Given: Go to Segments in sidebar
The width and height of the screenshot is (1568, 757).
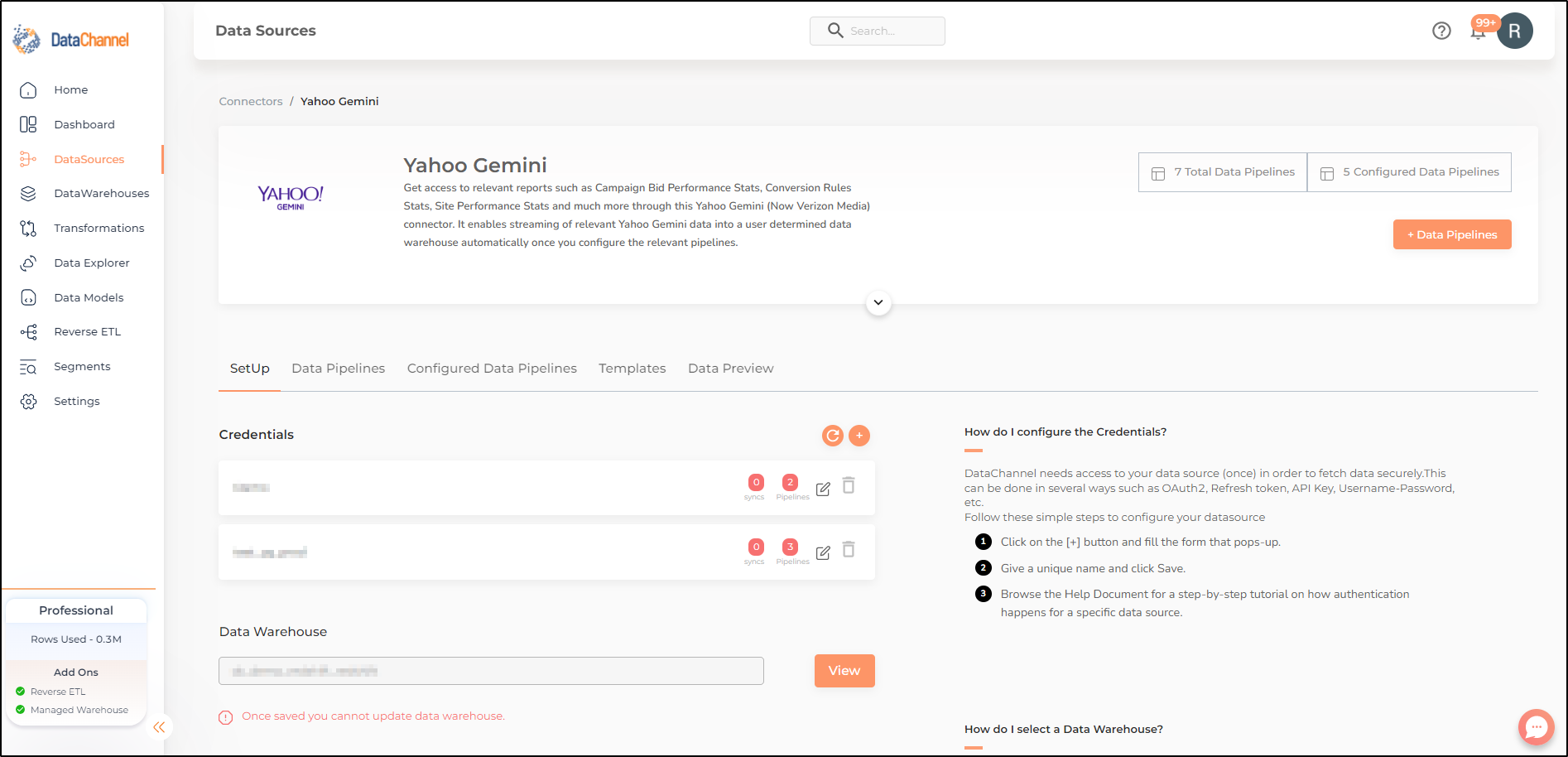Looking at the screenshot, I should tap(82, 366).
